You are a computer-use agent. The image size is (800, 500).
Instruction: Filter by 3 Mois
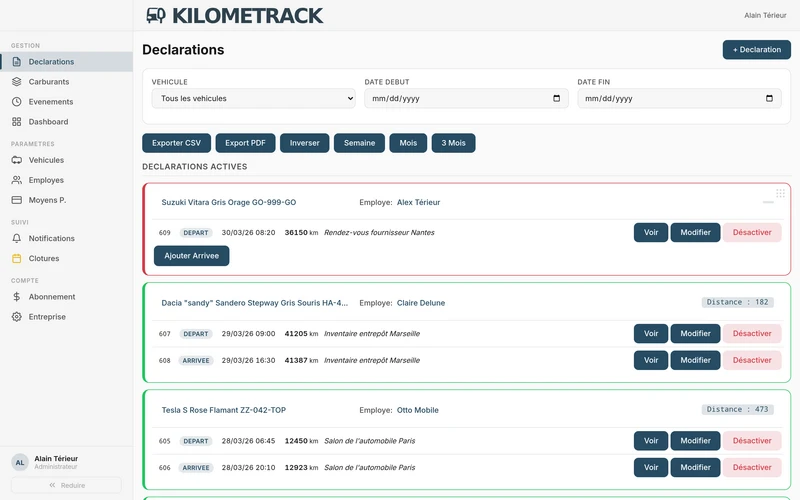point(454,143)
